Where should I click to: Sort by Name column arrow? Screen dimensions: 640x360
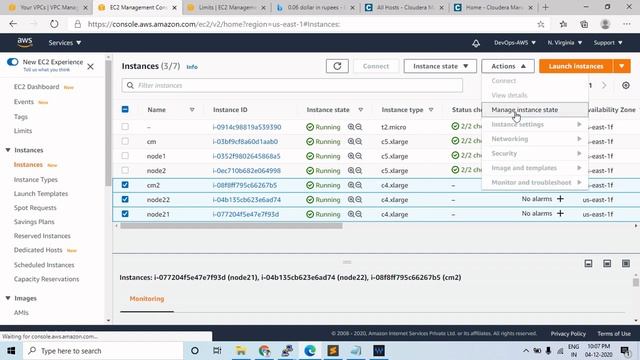192,110
